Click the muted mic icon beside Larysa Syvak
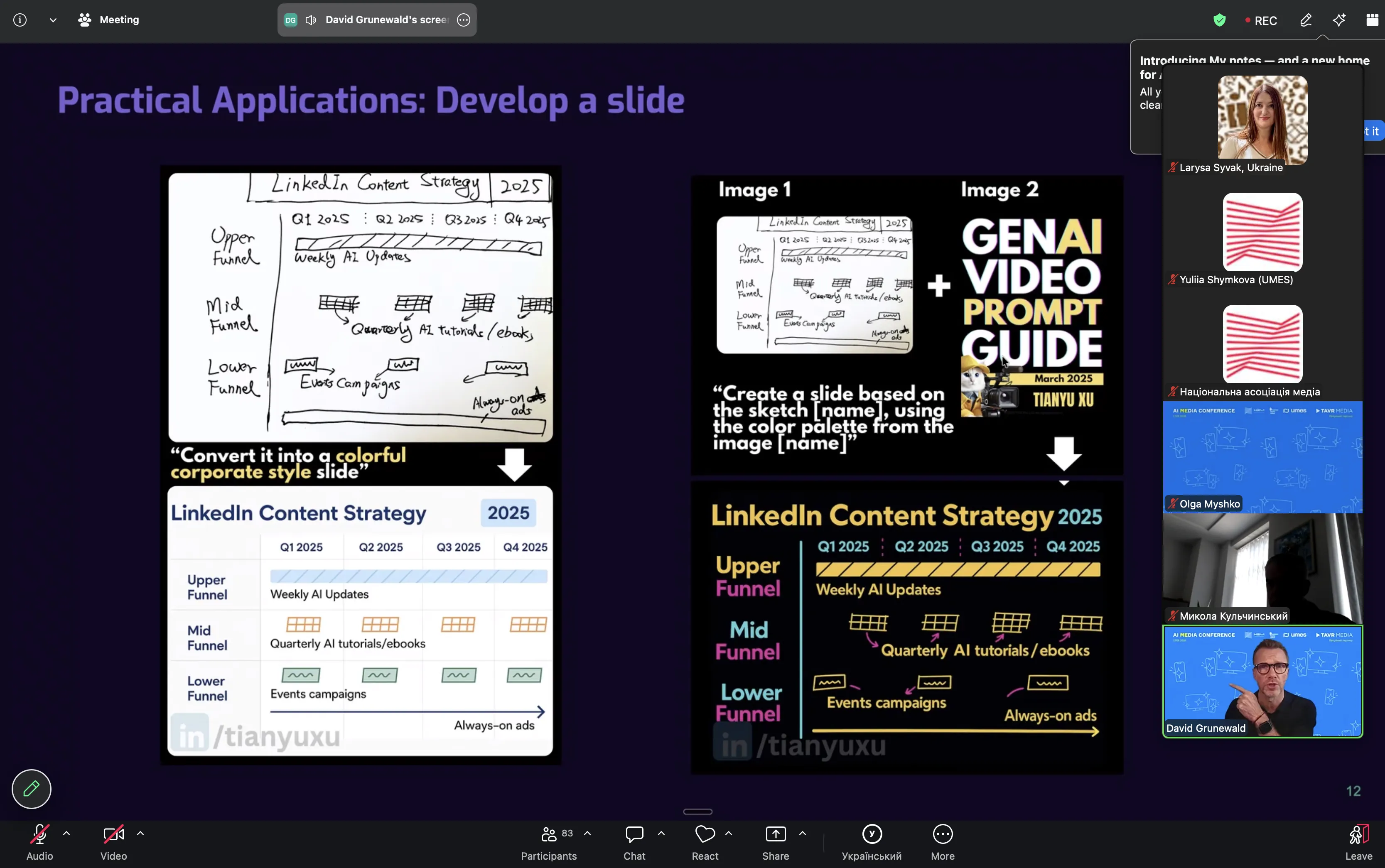This screenshot has width=1385, height=868. click(1173, 167)
